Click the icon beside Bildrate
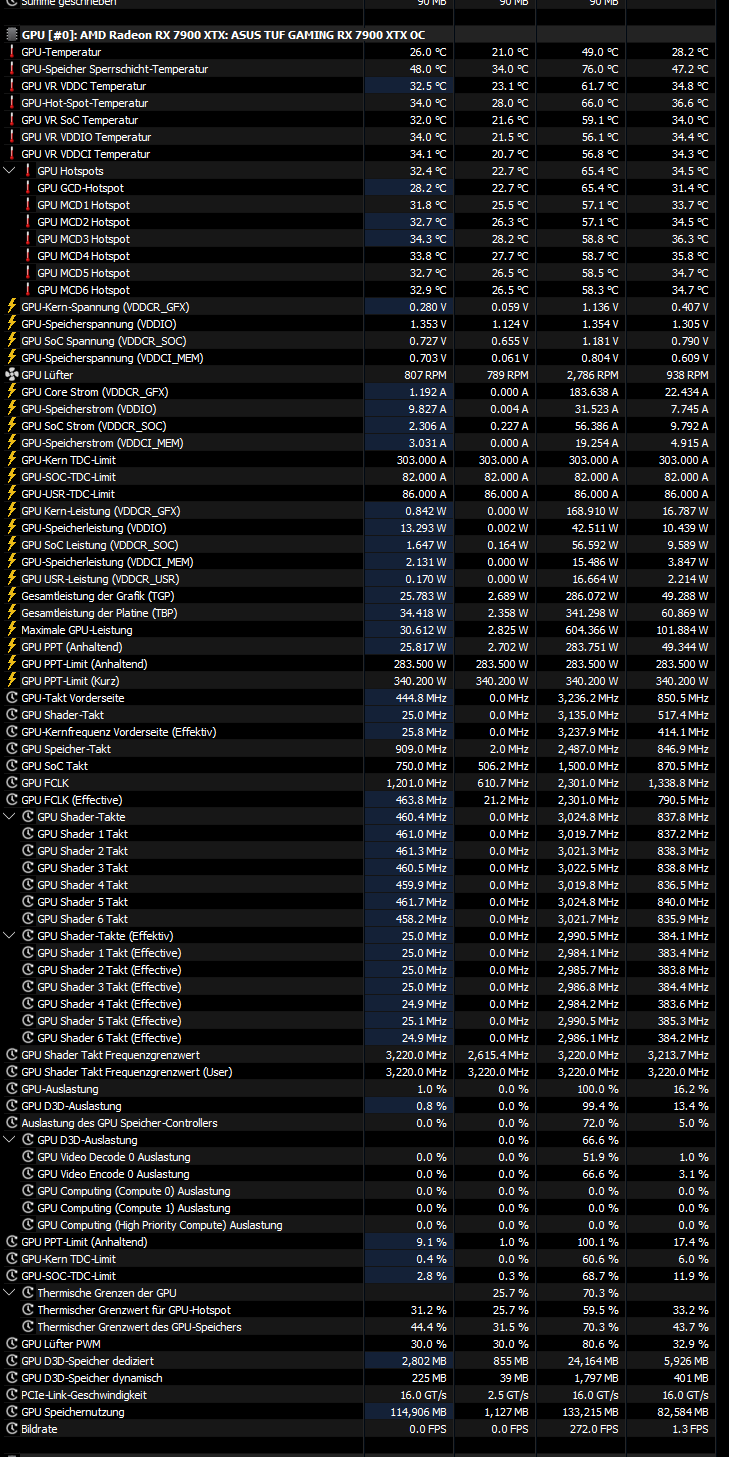 click(x=11, y=1428)
